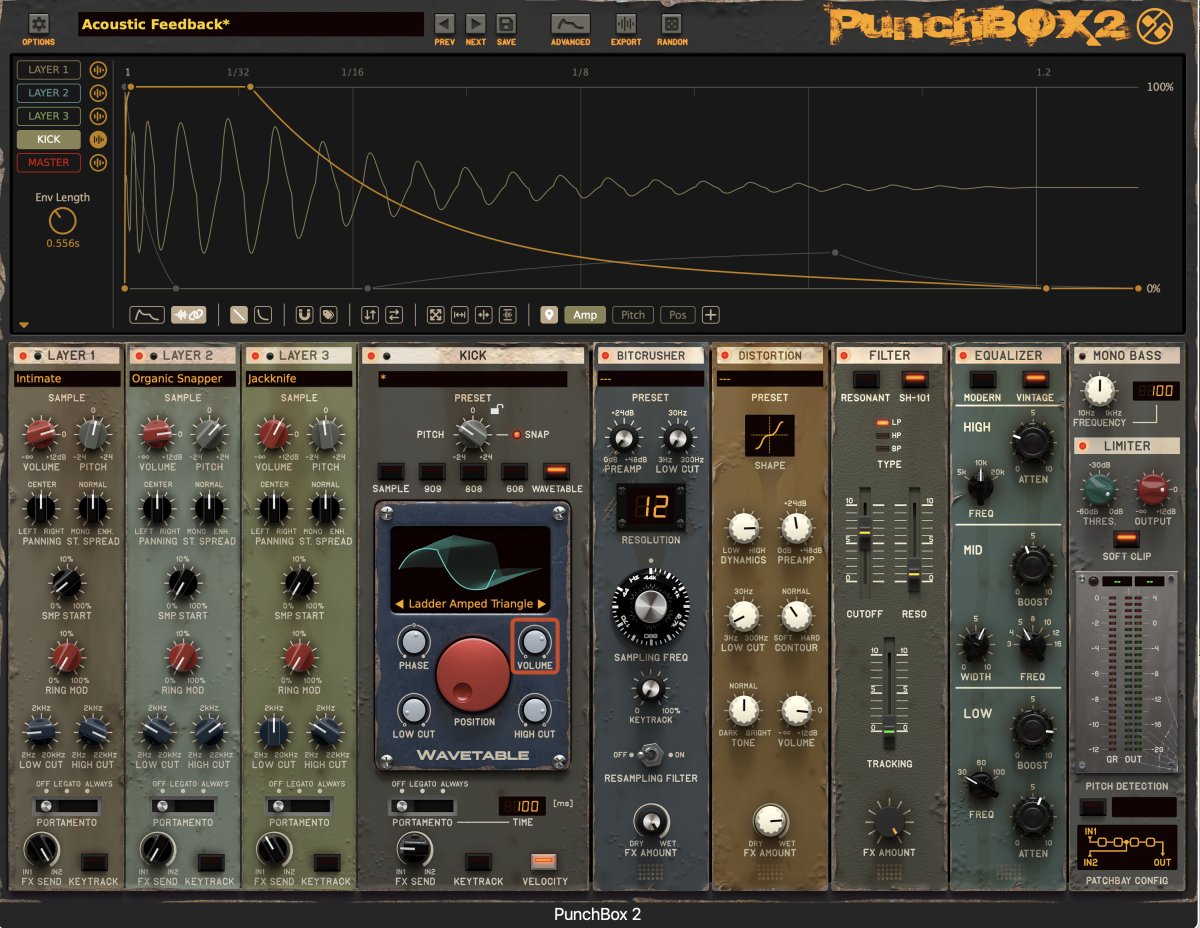
Task: Open the Distortion preset selector
Action: (770, 379)
